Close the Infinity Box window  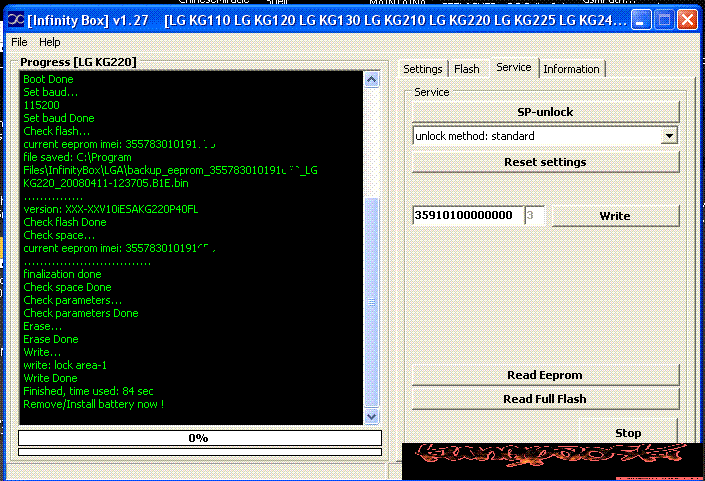[687, 20]
